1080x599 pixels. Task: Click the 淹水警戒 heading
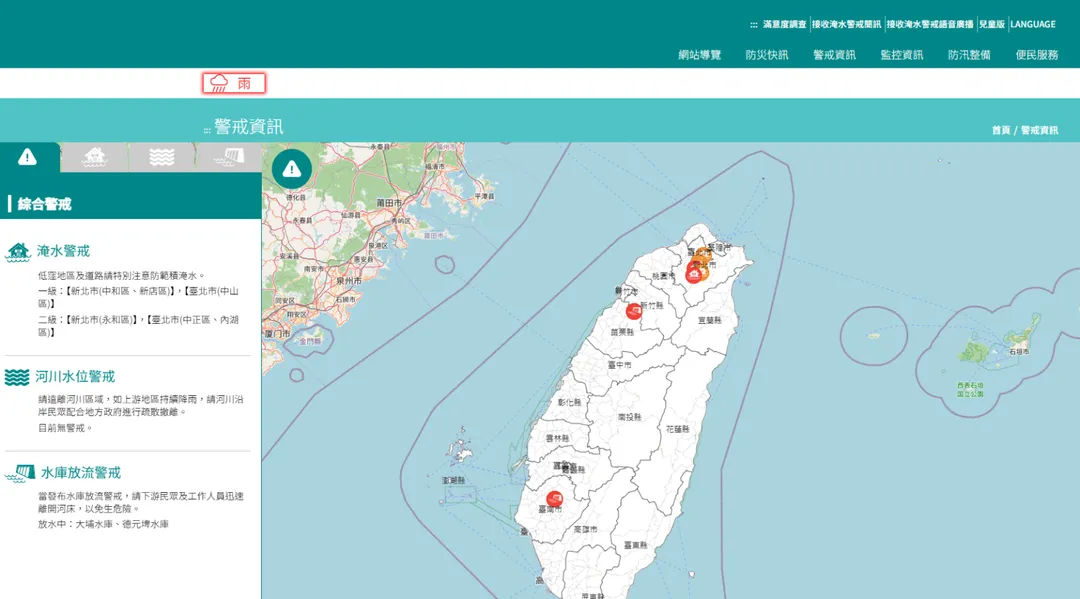pyautogui.click(x=63, y=251)
